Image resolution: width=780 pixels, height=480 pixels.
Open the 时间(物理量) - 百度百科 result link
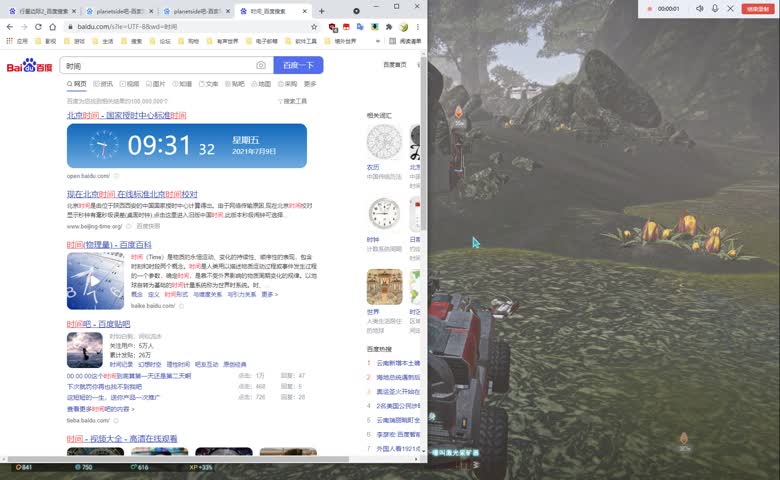pyautogui.click(x=109, y=244)
